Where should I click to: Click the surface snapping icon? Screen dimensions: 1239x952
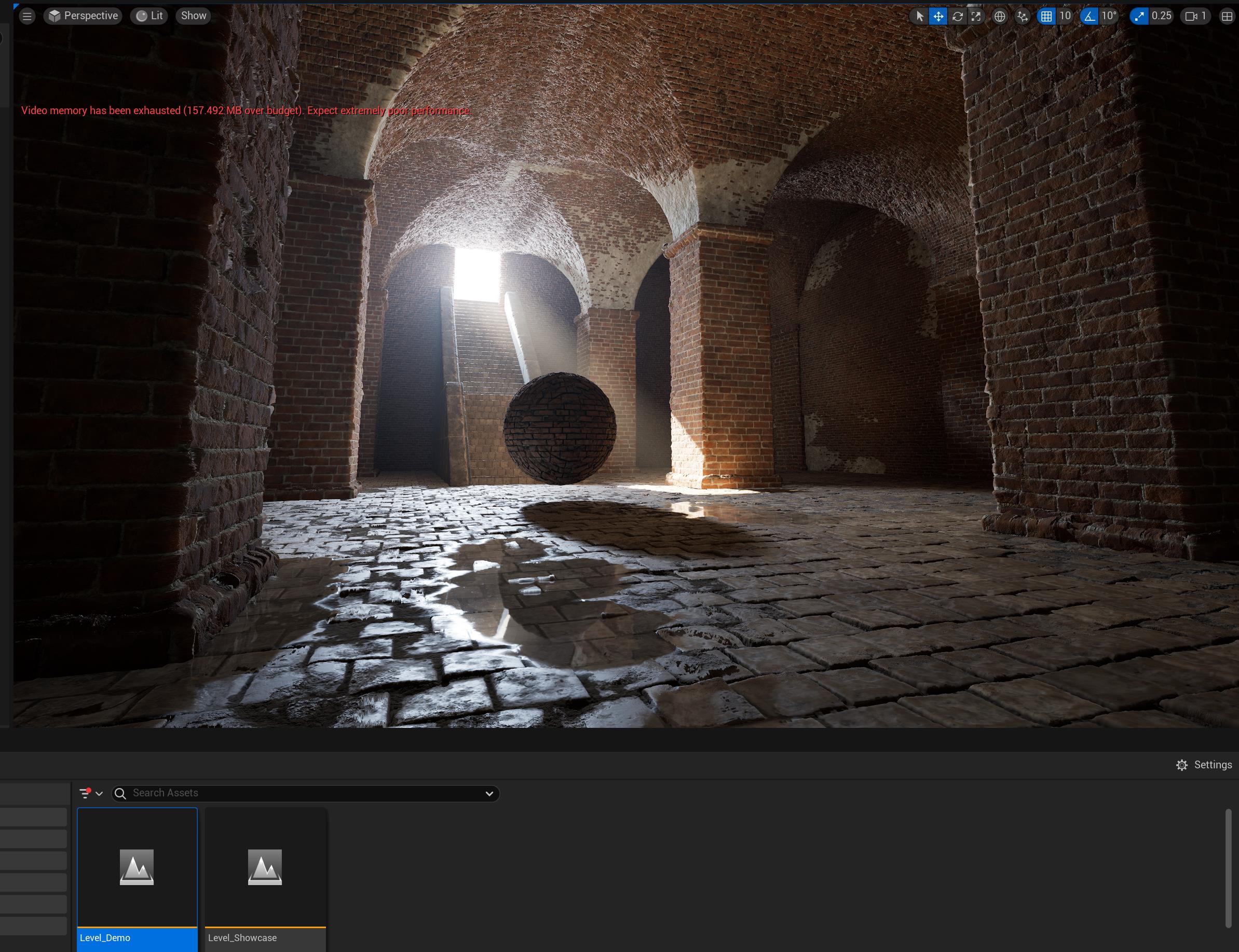coord(1022,17)
